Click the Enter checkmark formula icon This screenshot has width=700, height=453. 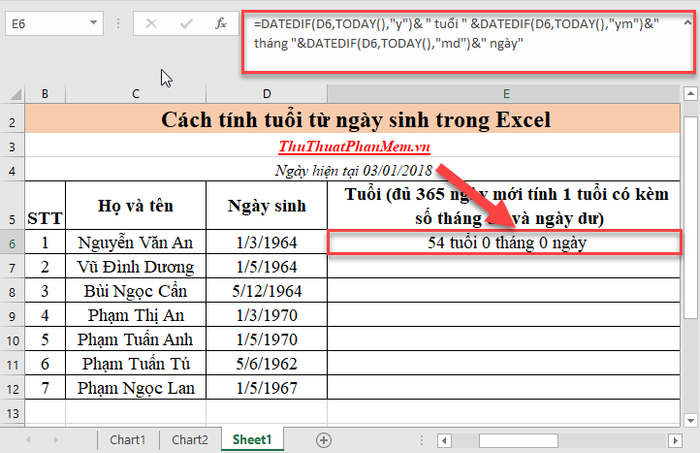[x=186, y=24]
